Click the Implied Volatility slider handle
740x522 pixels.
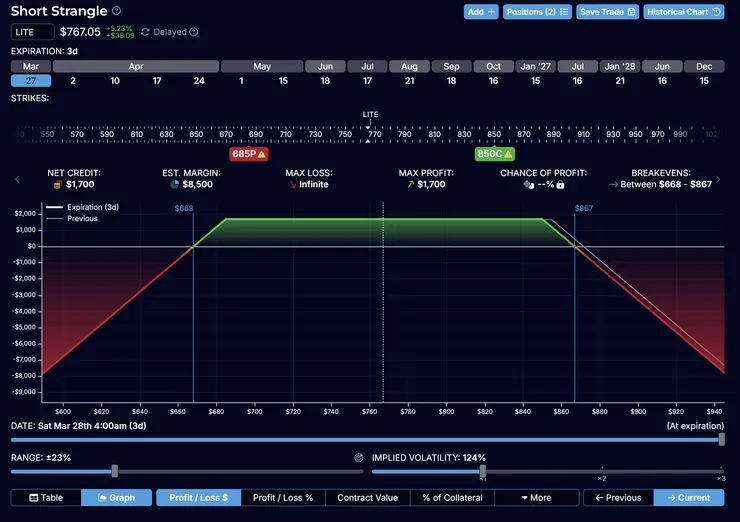point(482,471)
